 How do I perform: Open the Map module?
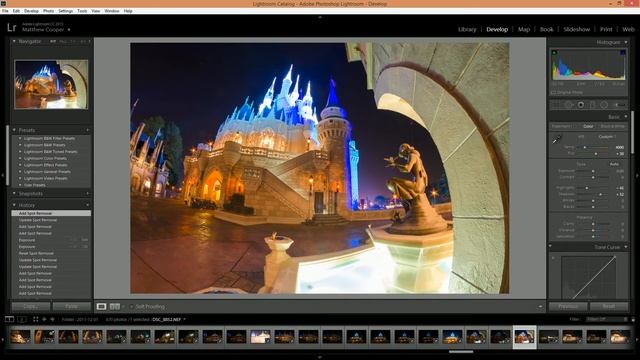[524, 29]
